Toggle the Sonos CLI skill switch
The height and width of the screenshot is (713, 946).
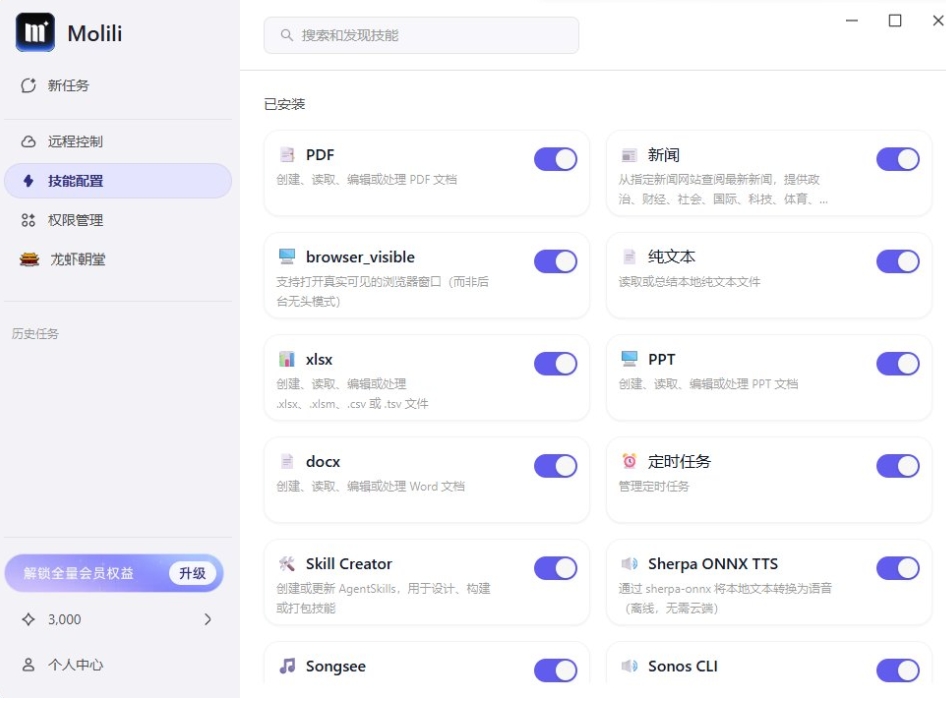point(898,670)
